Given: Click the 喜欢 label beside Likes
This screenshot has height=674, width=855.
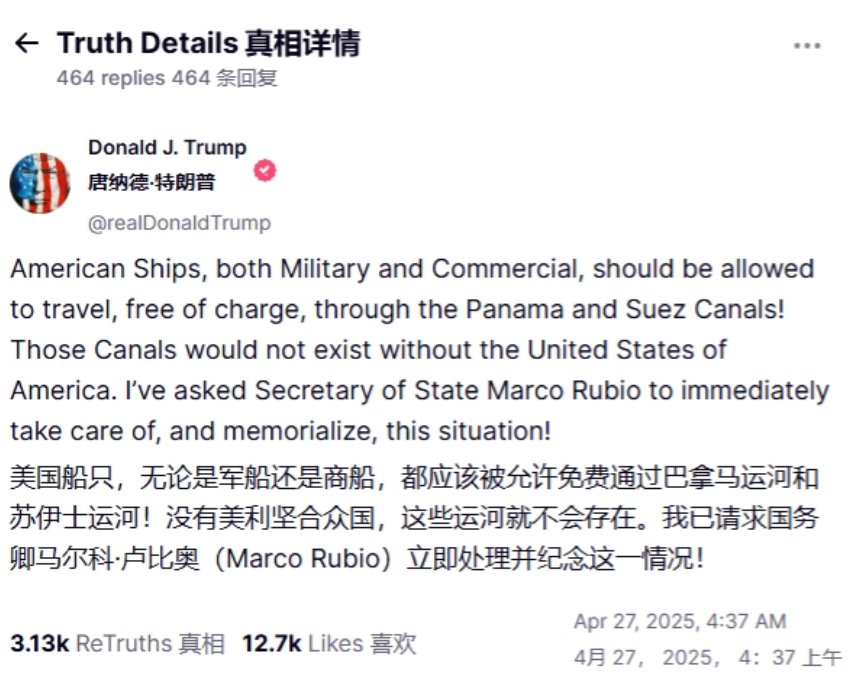Looking at the screenshot, I should pos(393,644).
